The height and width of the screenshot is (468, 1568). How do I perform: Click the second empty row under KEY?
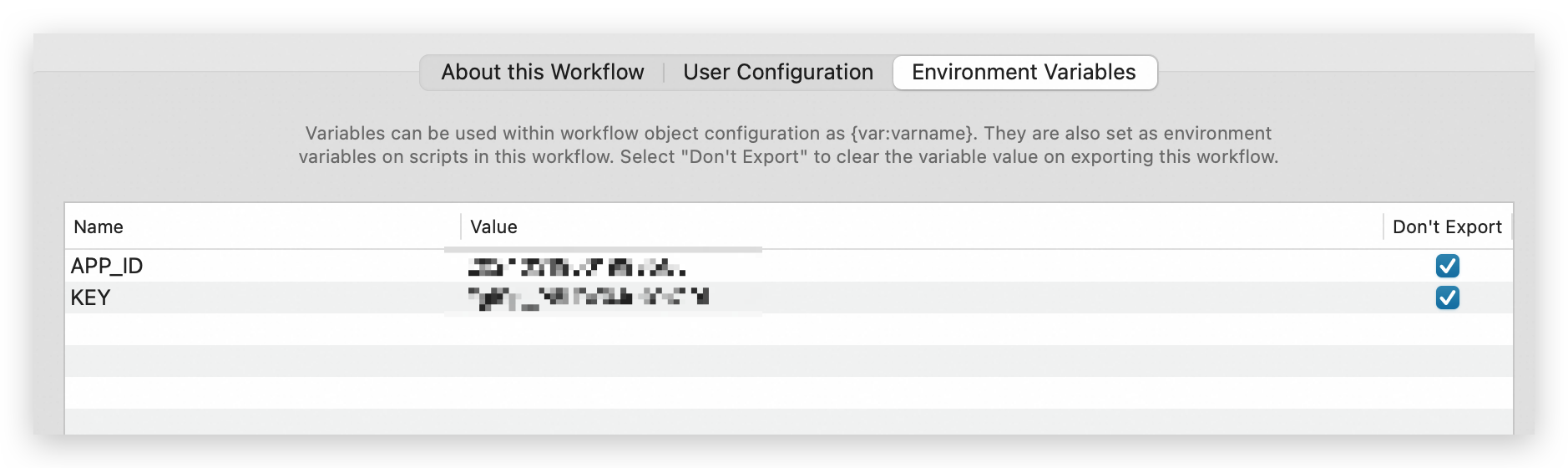(x=789, y=361)
